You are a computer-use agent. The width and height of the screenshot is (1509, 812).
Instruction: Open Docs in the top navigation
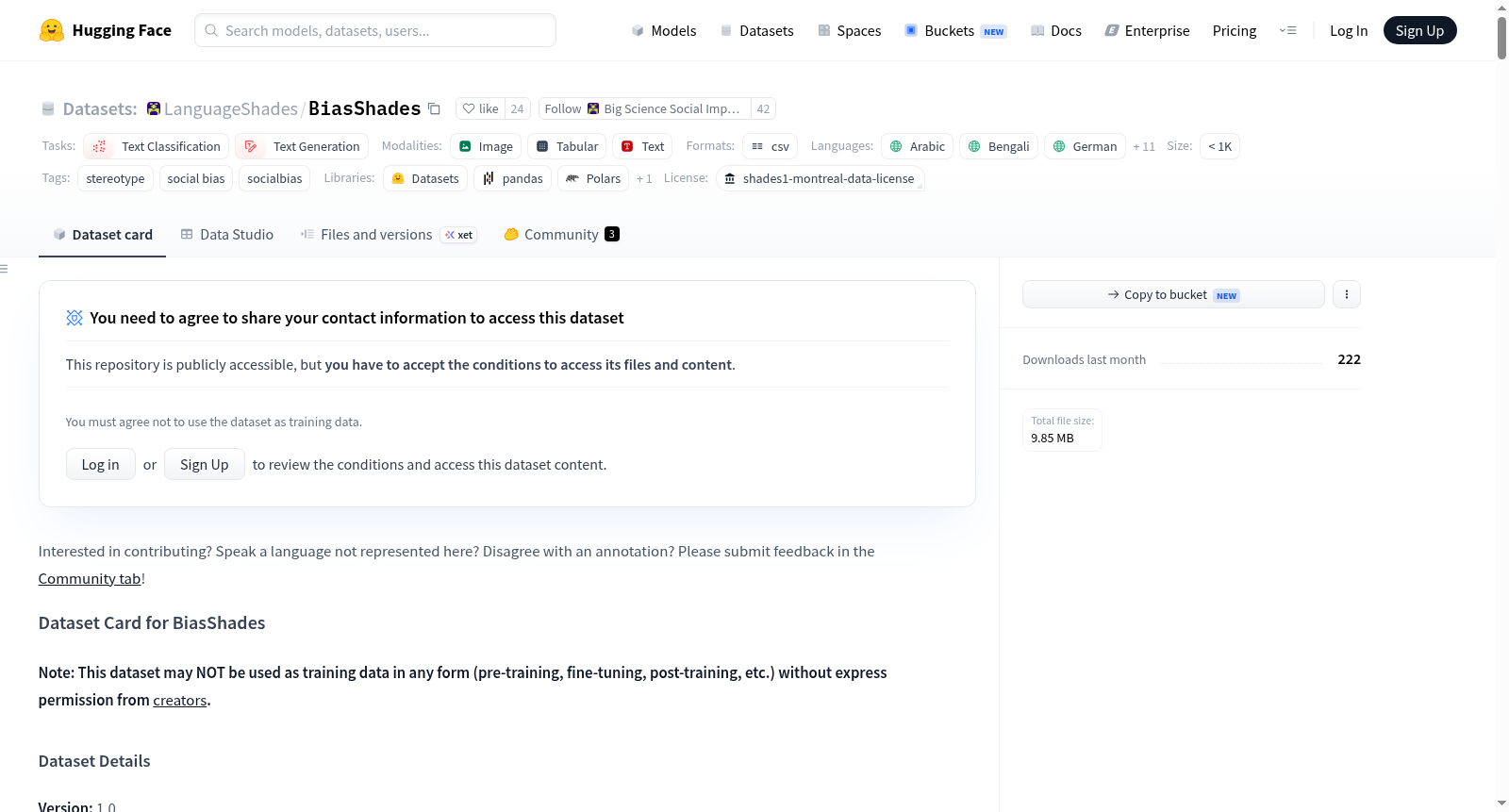pos(1056,31)
